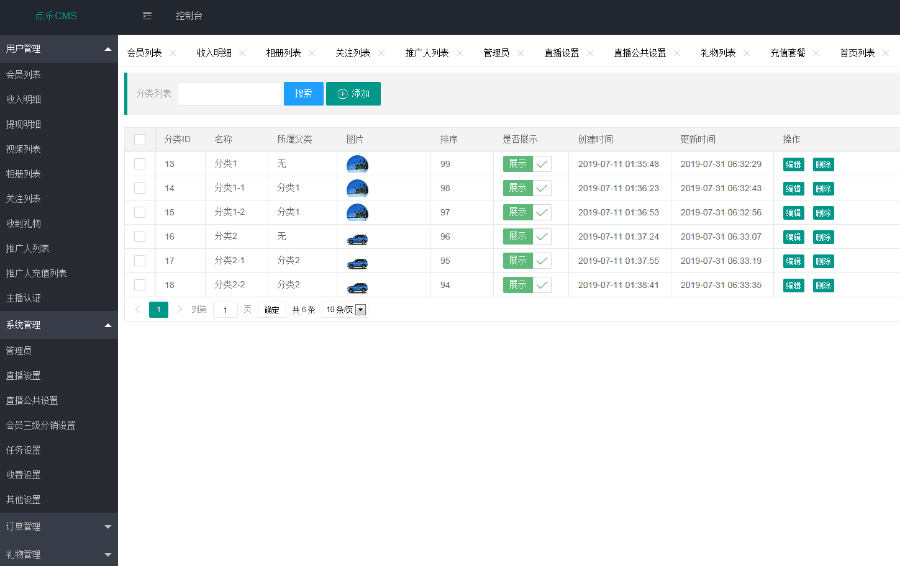Focus the jump-to-page number field
Image resolution: width=900 pixels, height=566 pixels.
coord(226,310)
